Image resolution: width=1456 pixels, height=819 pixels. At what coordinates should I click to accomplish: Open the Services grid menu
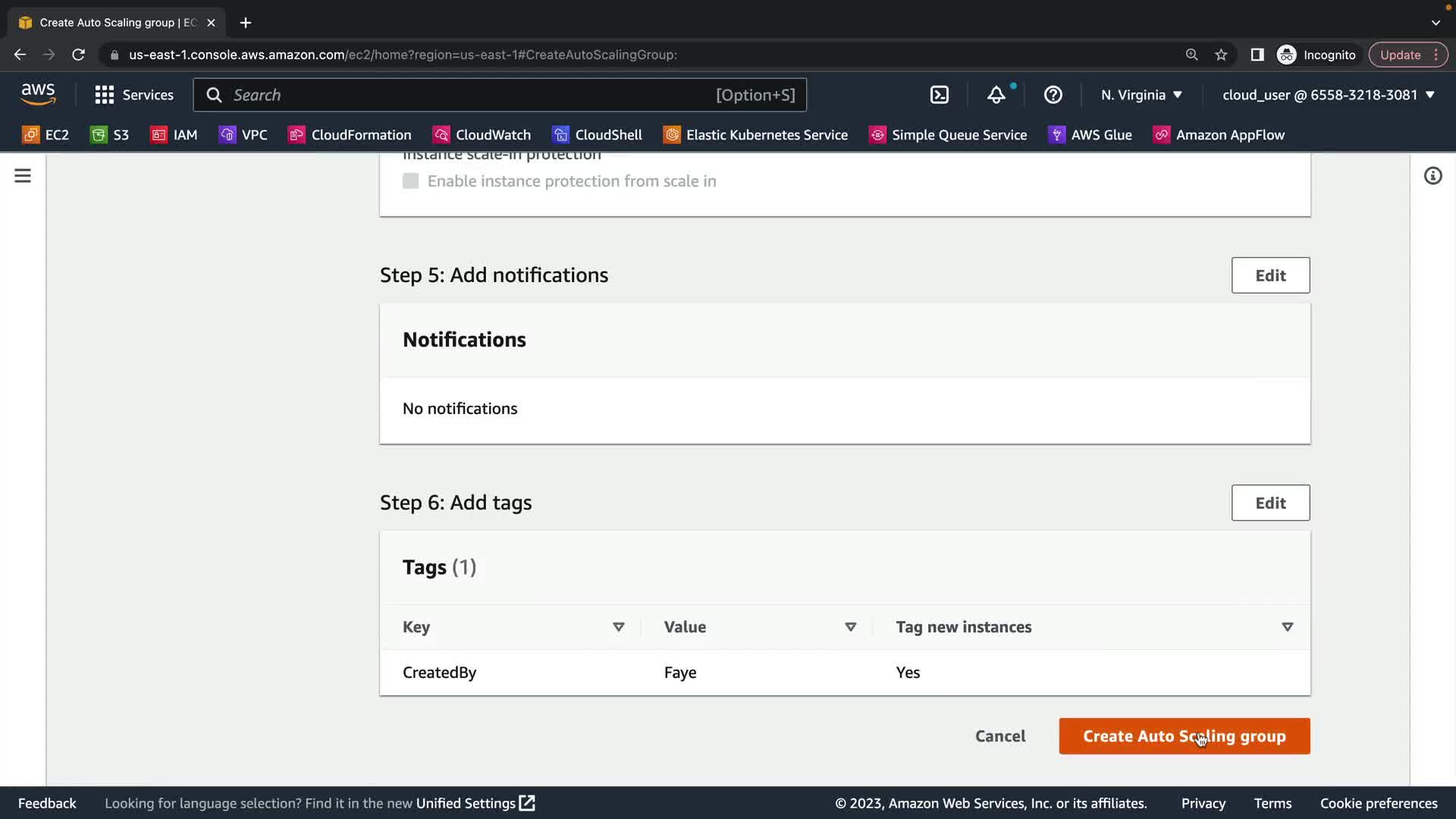tap(133, 95)
